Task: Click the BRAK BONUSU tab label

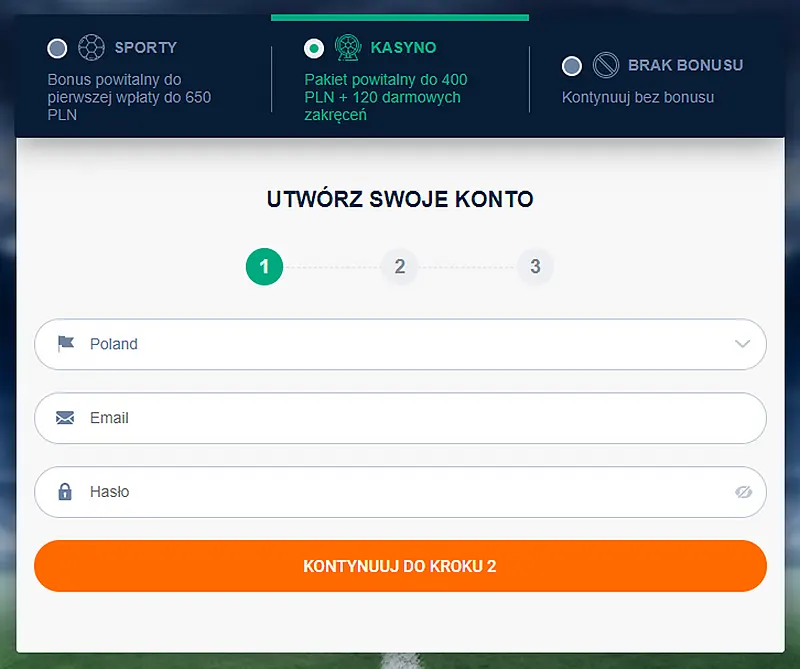Action: (685, 65)
